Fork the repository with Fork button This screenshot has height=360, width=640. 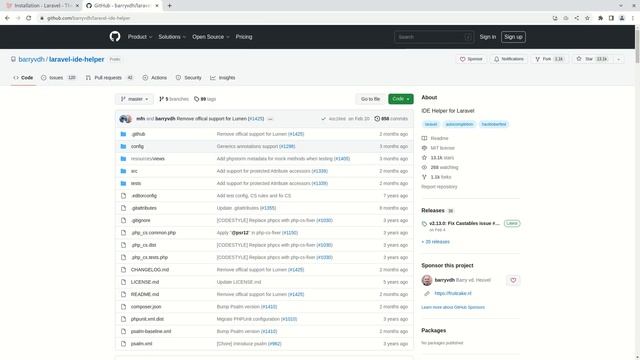tap(549, 59)
